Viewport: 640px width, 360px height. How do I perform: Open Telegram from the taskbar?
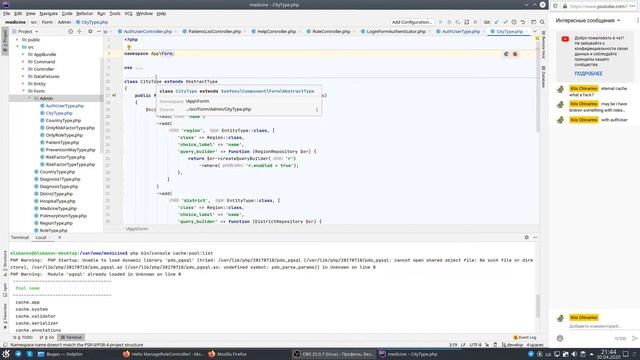coord(18,354)
